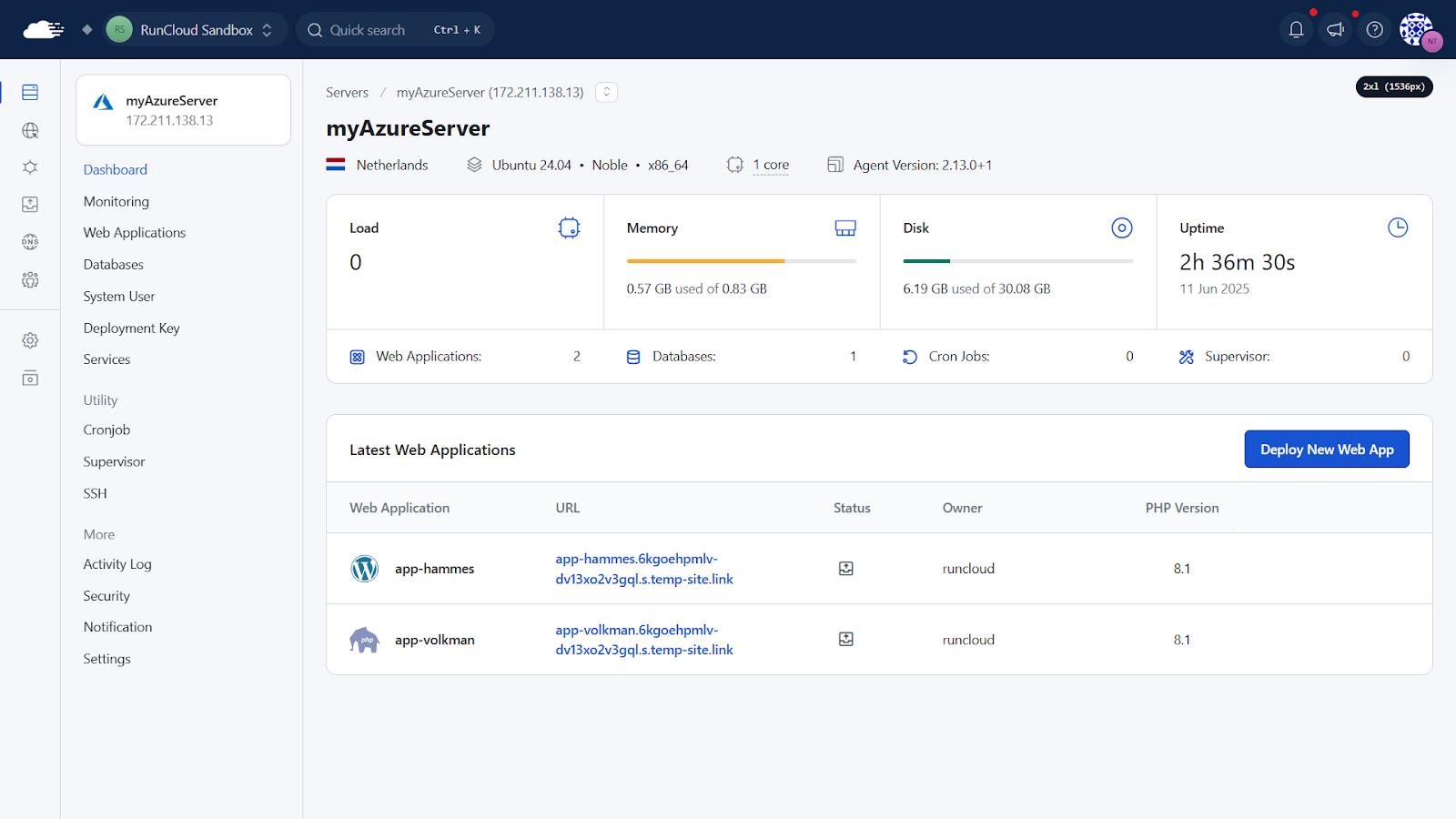Open the server switcher chevron beside breadcrumb
The height and width of the screenshot is (819, 1456).
[606, 92]
